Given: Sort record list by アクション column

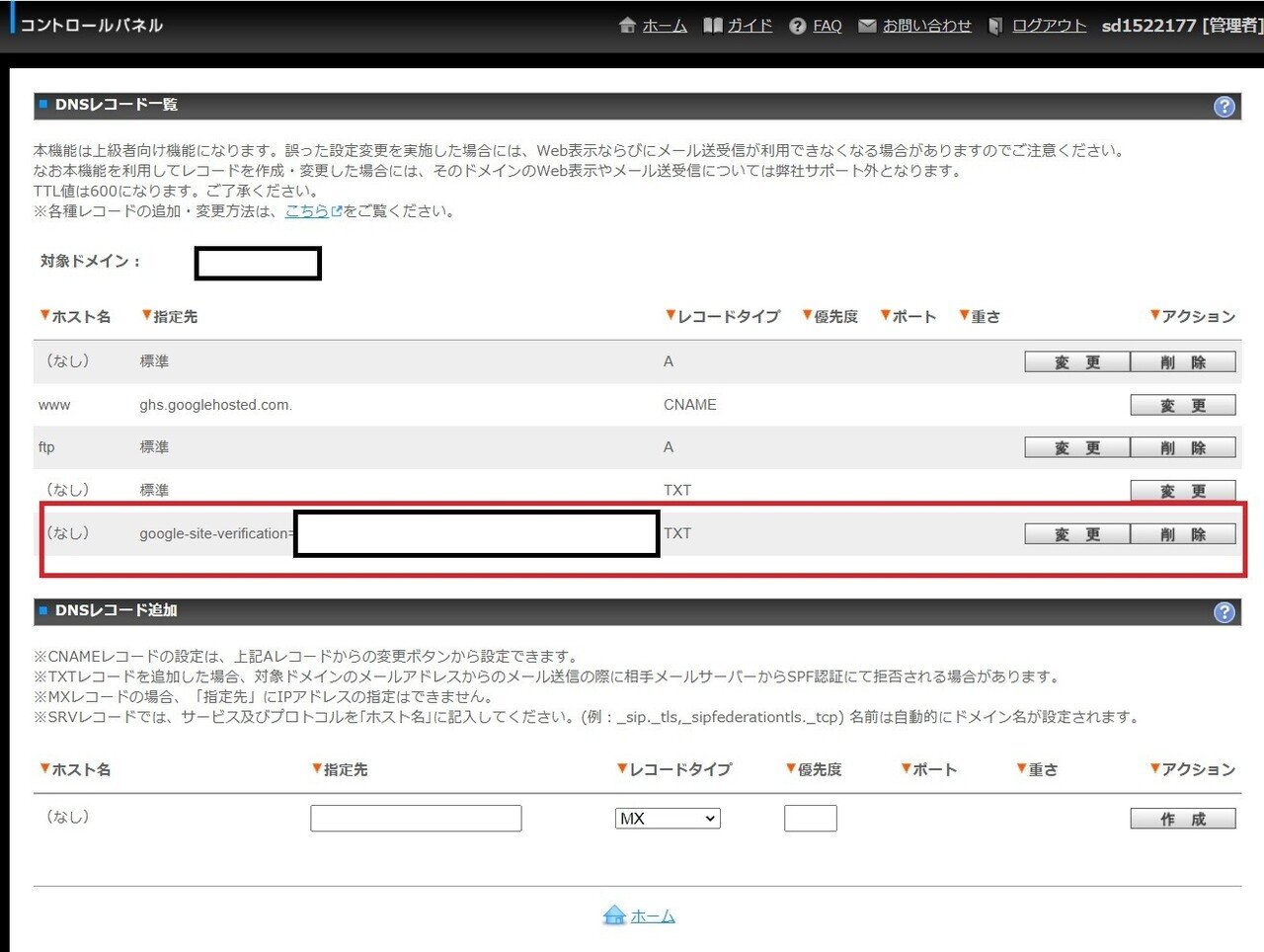Looking at the screenshot, I should pyautogui.click(x=1193, y=316).
